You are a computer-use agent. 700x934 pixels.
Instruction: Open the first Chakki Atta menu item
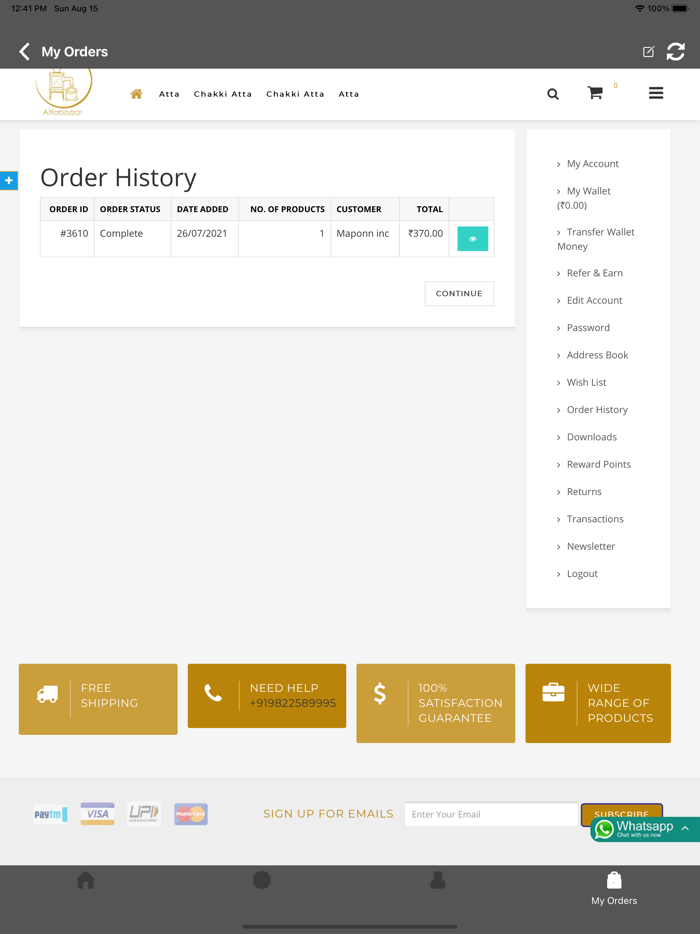point(223,94)
